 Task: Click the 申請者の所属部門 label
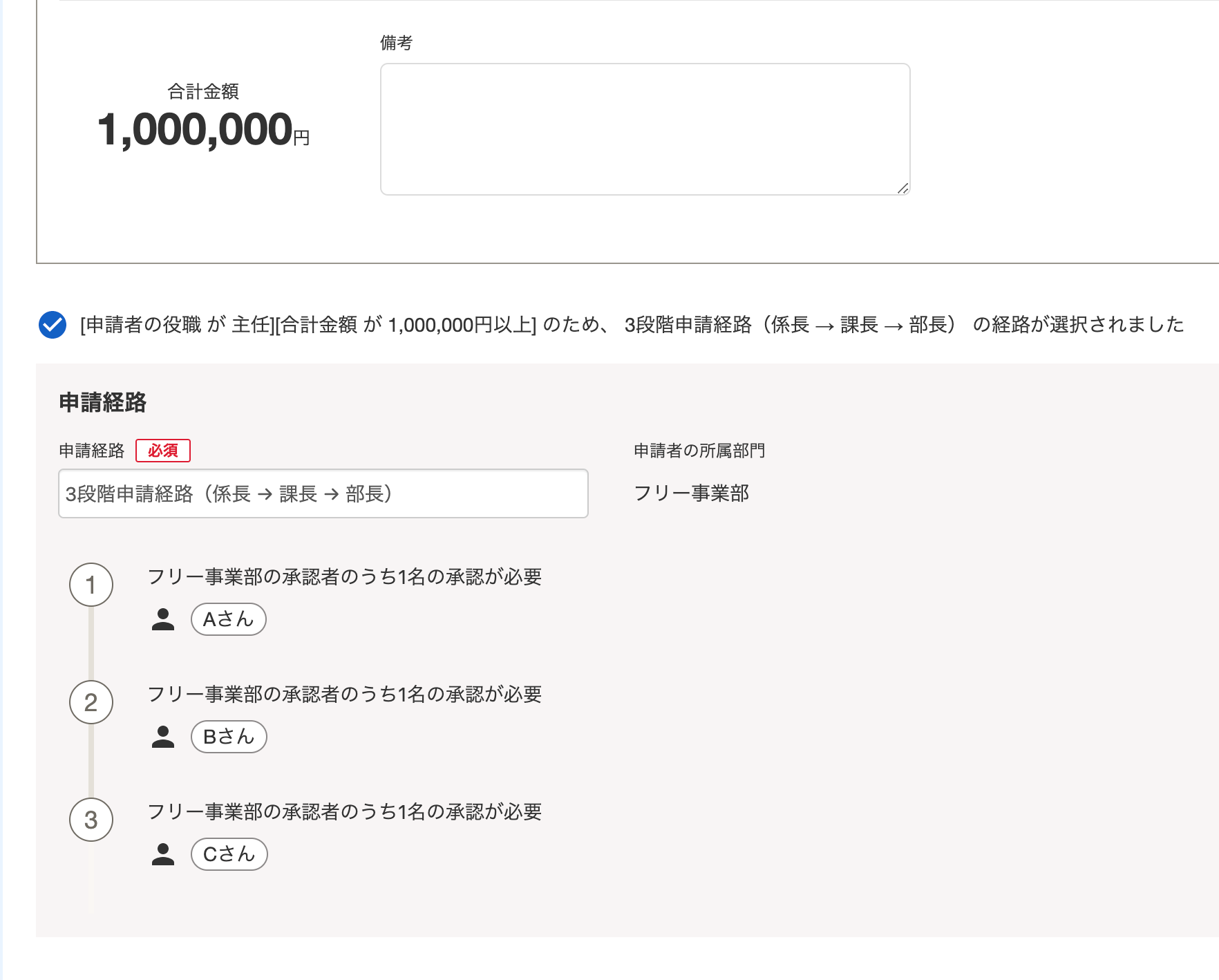[x=699, y=451]
